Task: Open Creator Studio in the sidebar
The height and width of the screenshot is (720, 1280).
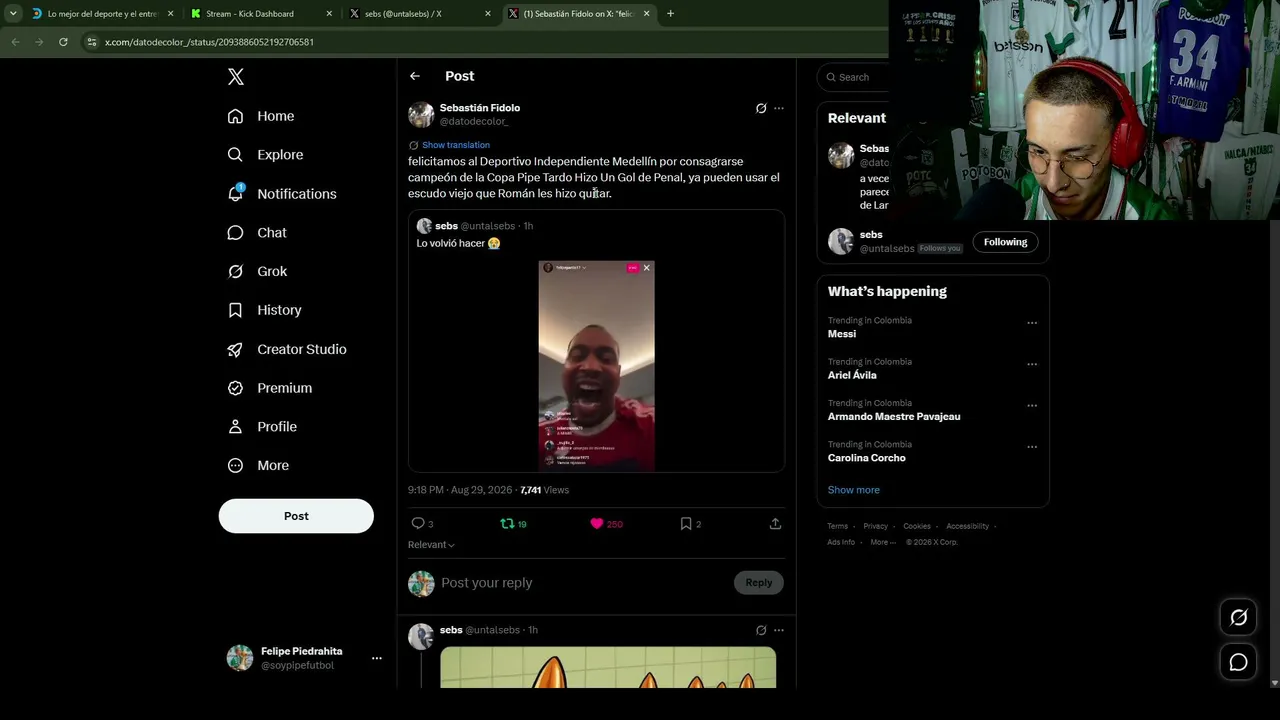Action: pyautogui.click(x=287, y=349)
